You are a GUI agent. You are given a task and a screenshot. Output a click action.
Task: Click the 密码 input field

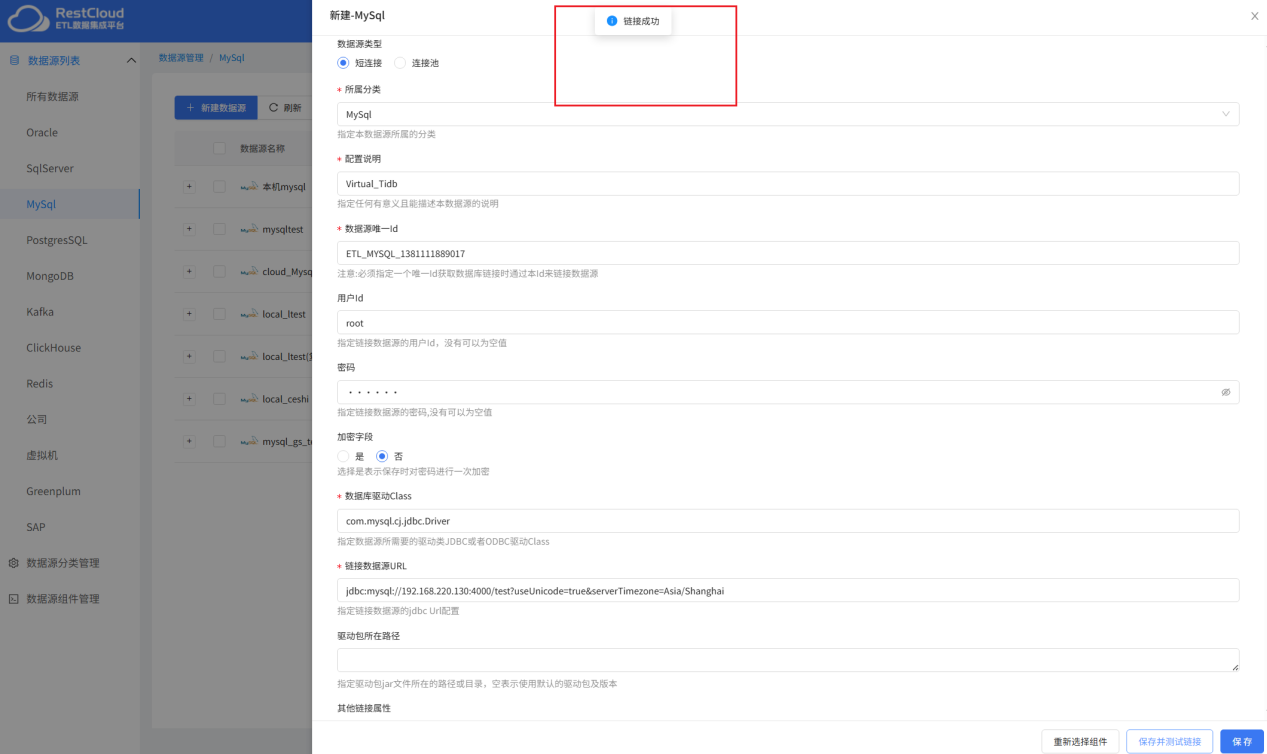(788, 392)
